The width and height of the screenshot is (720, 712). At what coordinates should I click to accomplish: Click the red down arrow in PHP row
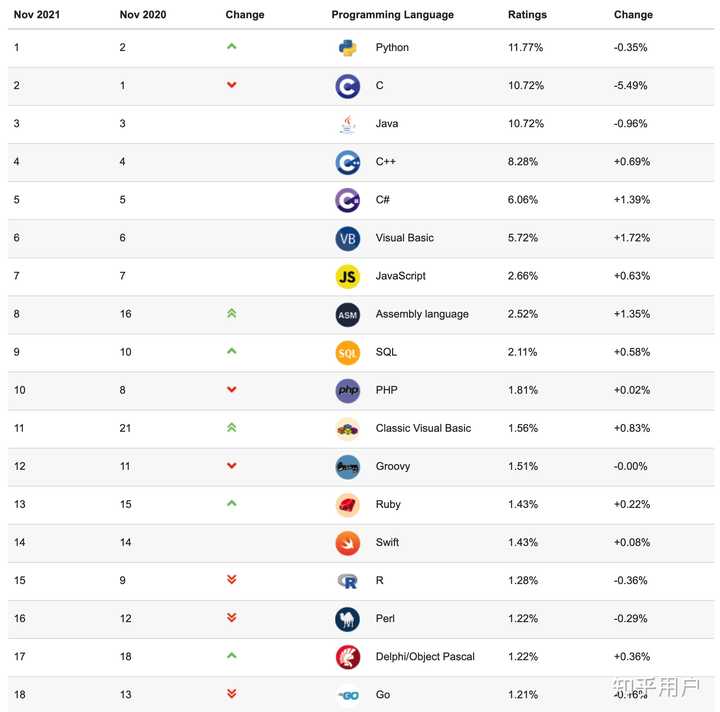[x=232, y=390]
